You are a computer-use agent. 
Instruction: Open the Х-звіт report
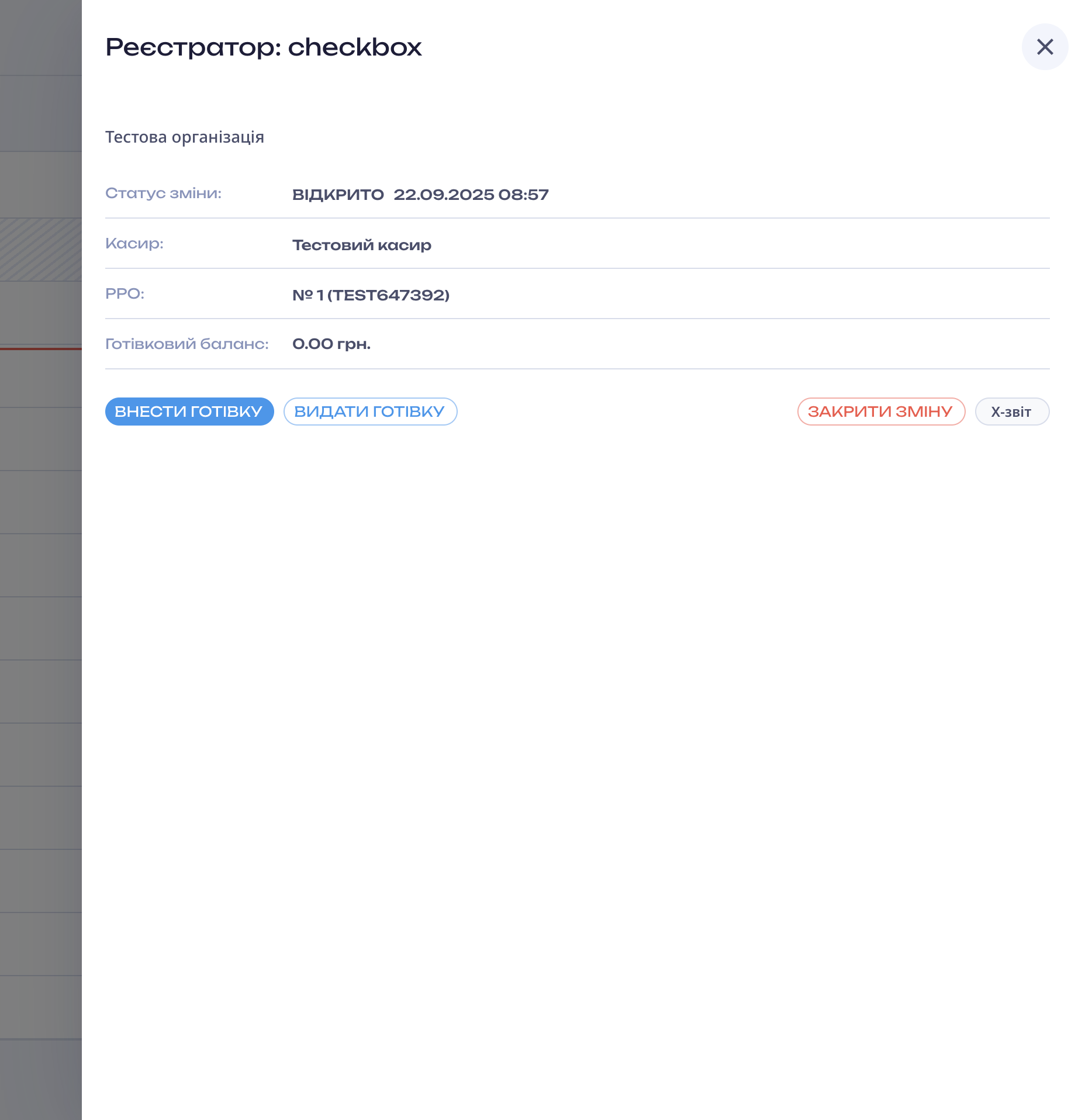point(1012,412)
